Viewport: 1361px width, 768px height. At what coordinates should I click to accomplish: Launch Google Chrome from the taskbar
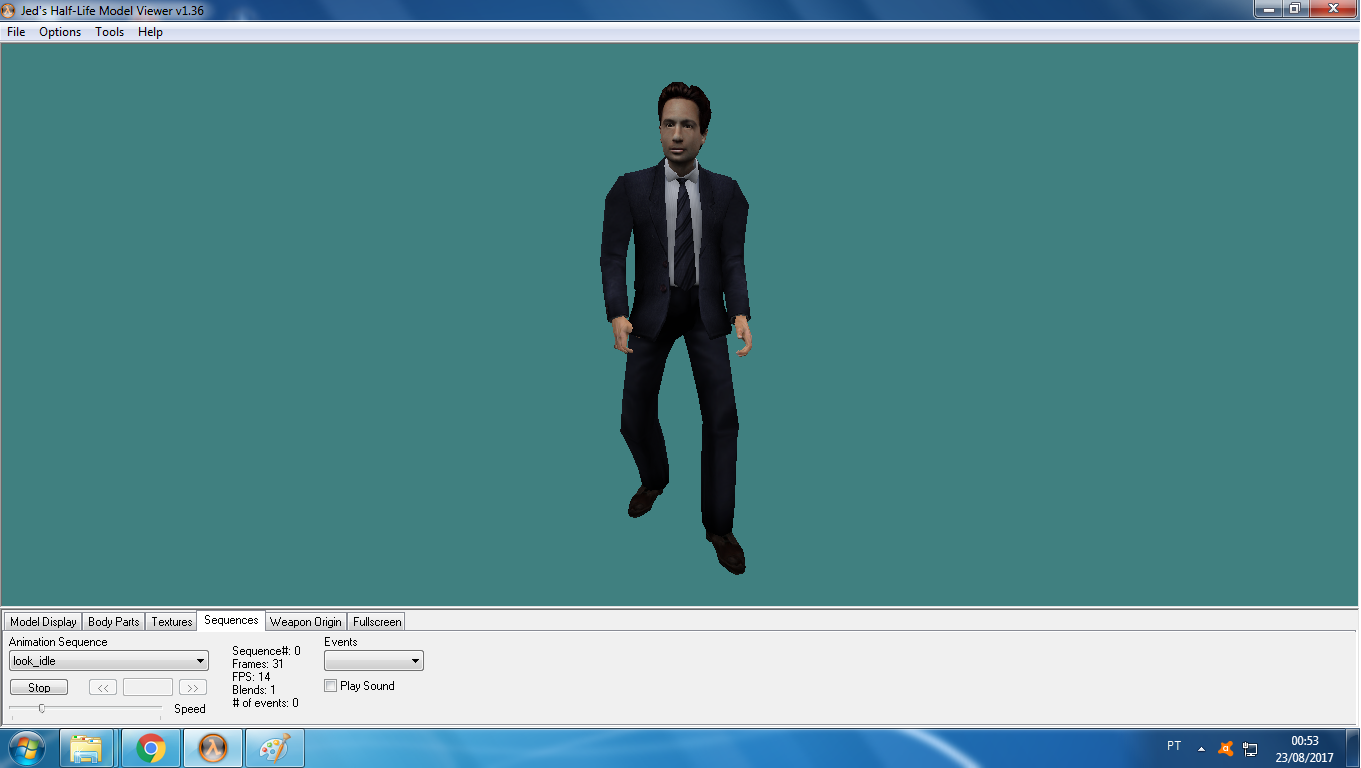151,748
